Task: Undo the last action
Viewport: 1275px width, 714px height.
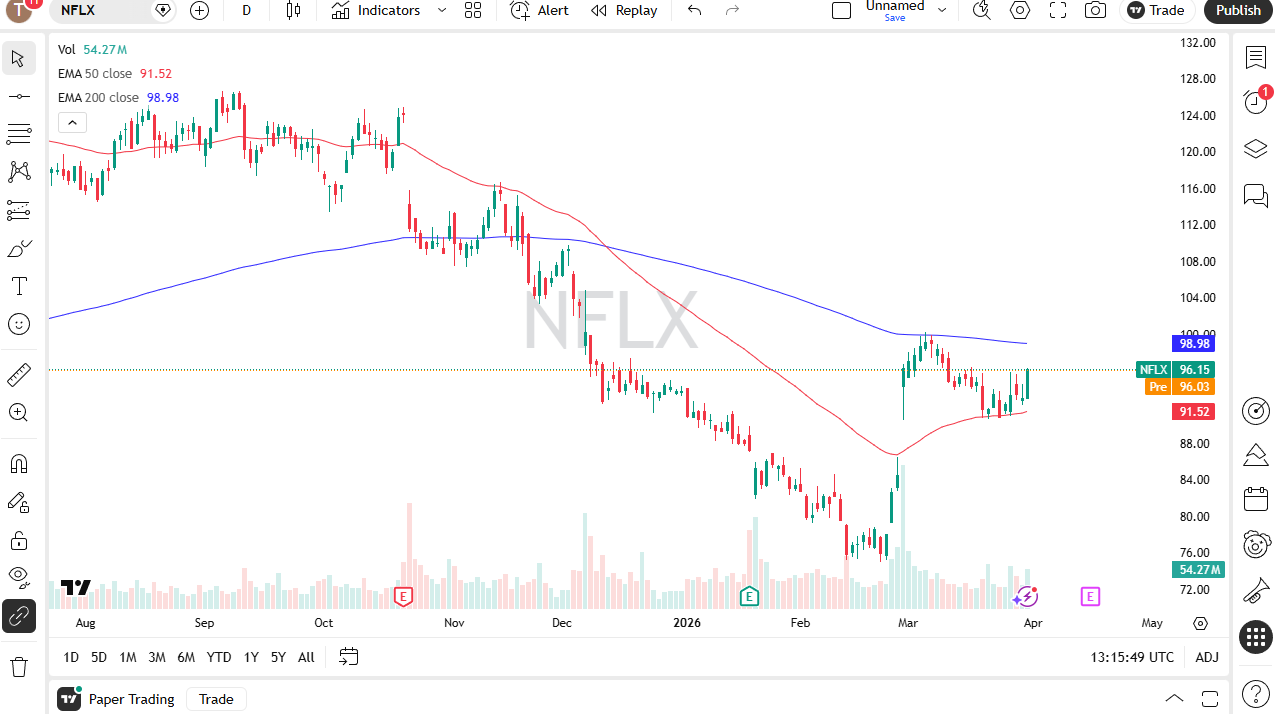Action: (x=695, y=11)
